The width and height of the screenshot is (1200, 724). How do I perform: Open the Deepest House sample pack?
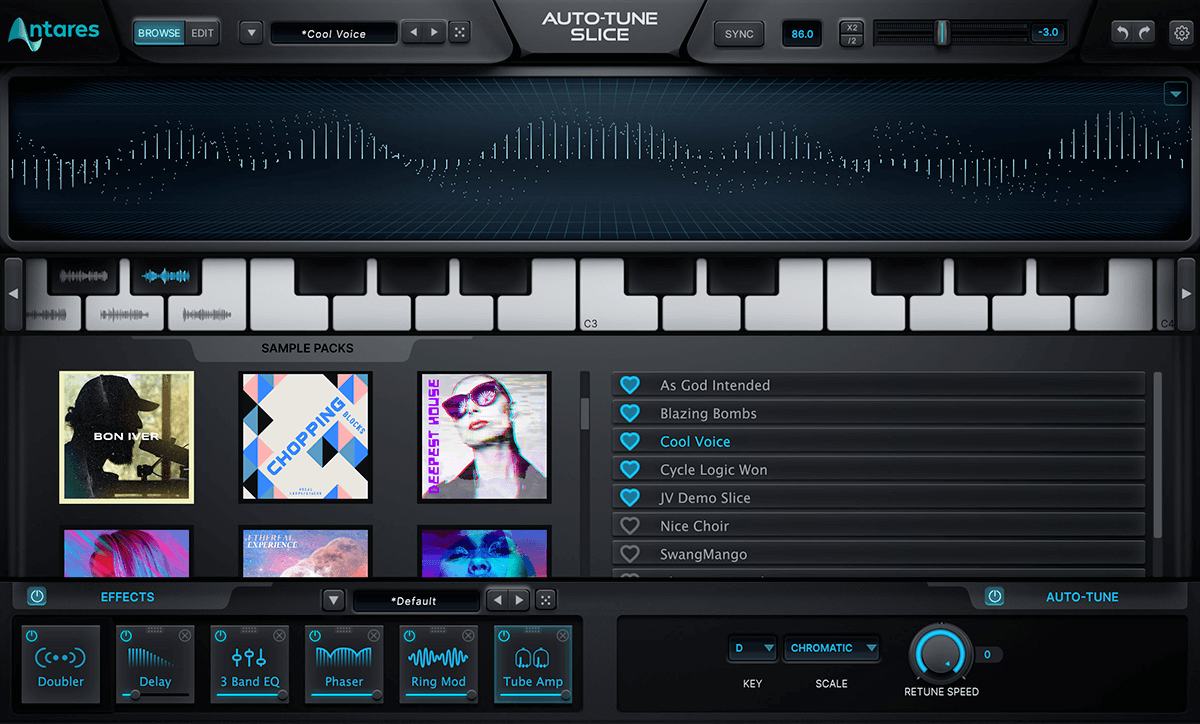pyautogui.click(x=484, y=436)
